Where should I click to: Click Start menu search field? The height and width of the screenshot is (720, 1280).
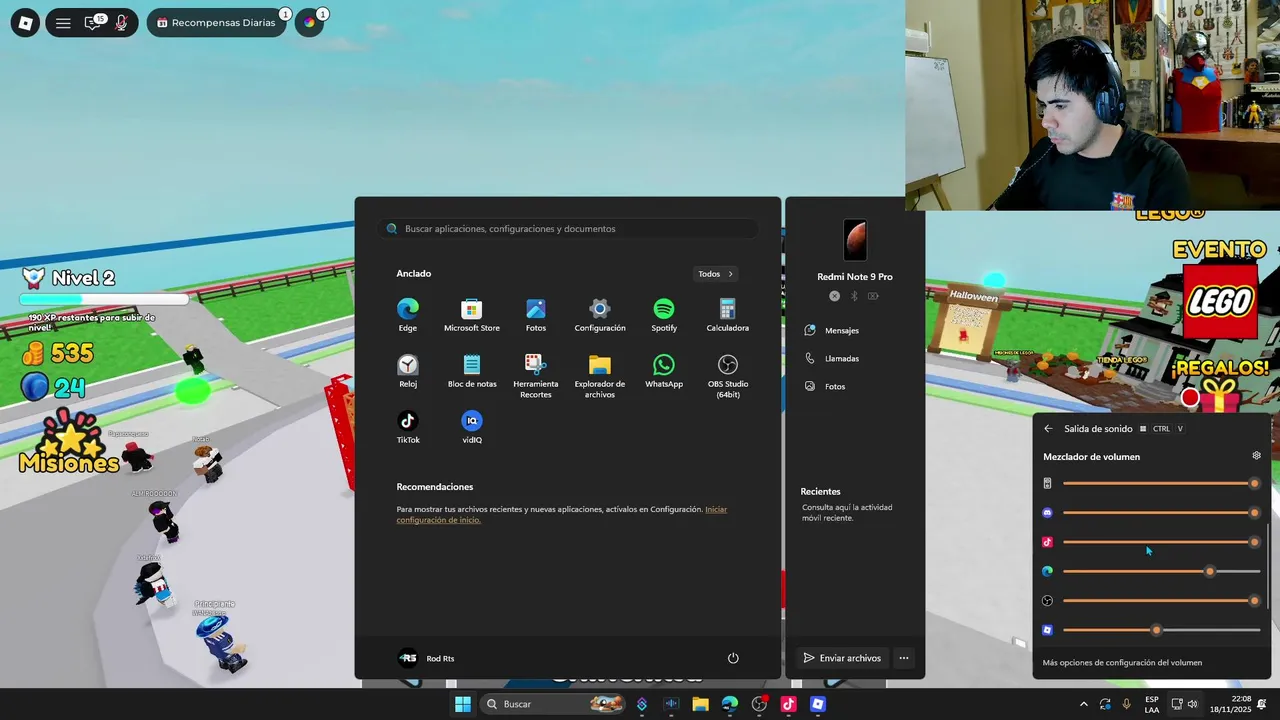[x=568, y=229]
